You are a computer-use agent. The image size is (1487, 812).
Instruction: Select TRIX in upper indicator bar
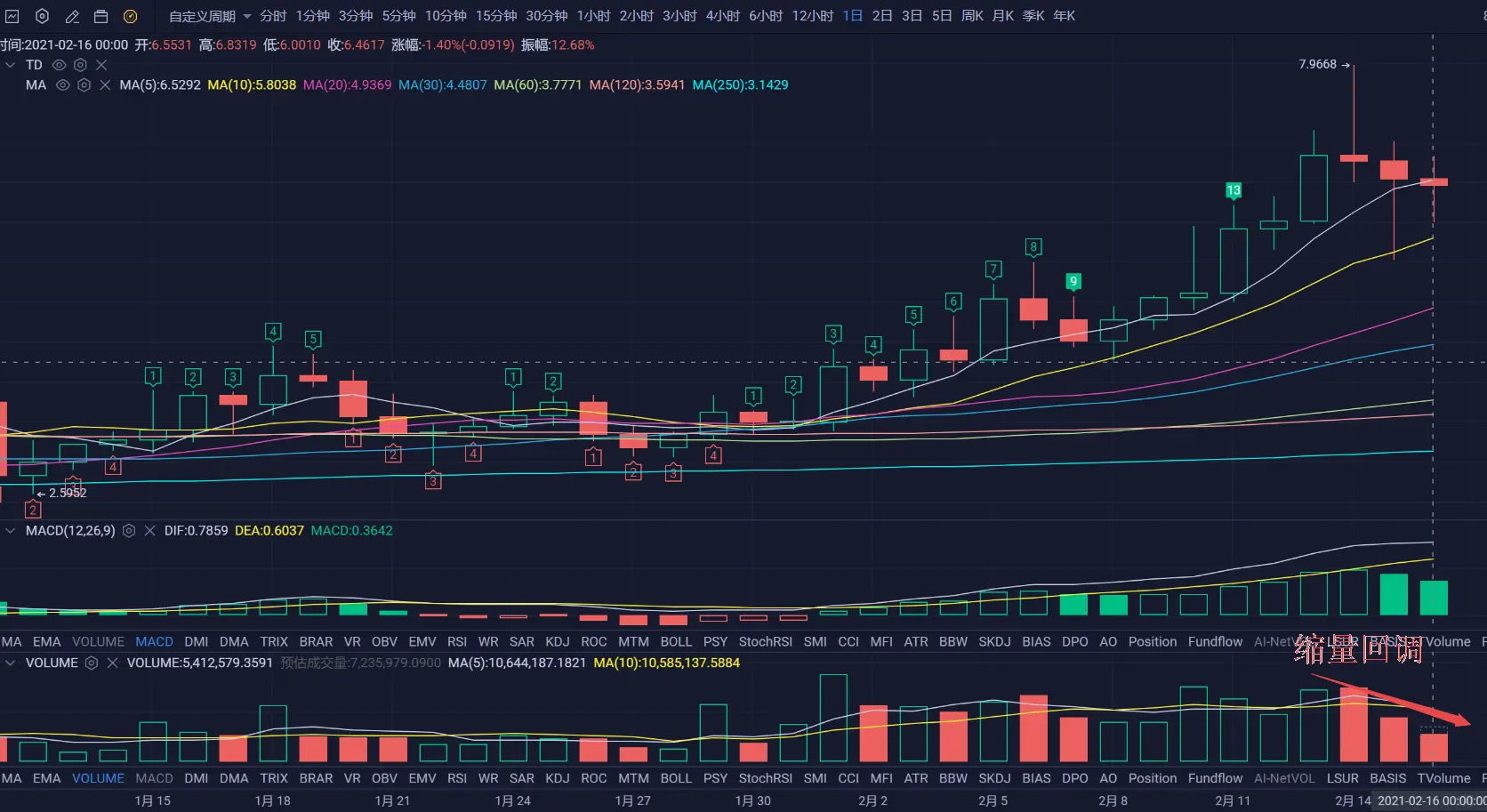[274, 642]
